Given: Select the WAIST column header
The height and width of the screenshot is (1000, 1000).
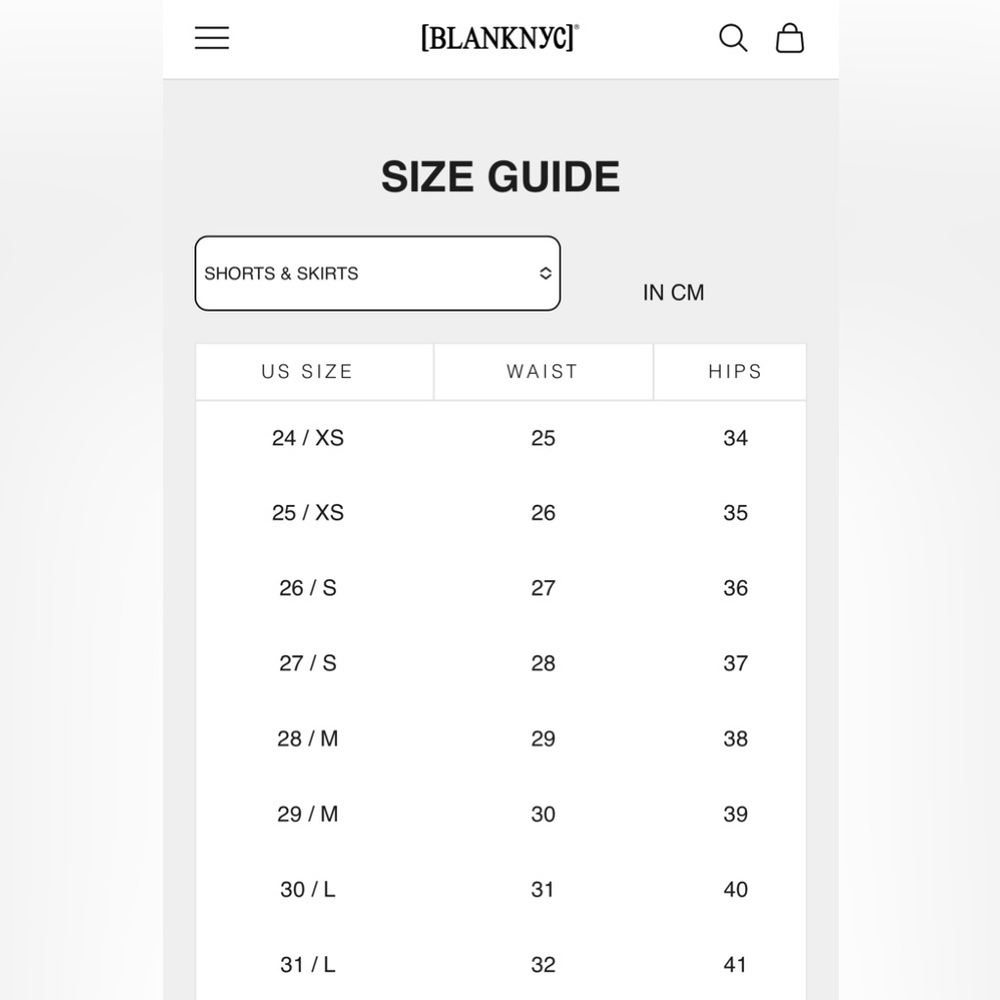Looking at the screenshot, I should pyautogui.click(x=543, y=372).
